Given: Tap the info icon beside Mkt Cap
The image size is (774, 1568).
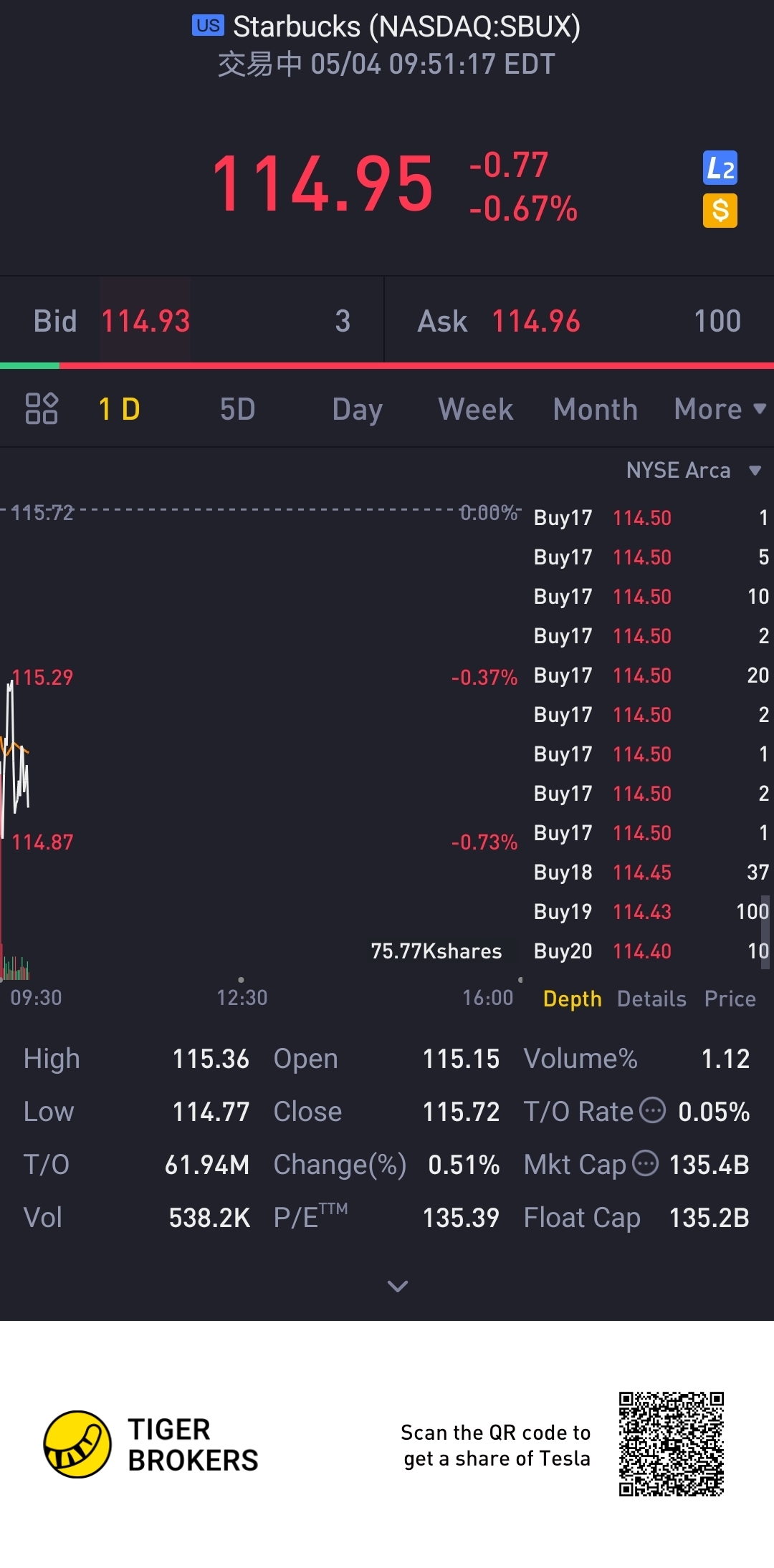Looking at the screenshot, I should pyautogui.click(x=645, y=1163).
